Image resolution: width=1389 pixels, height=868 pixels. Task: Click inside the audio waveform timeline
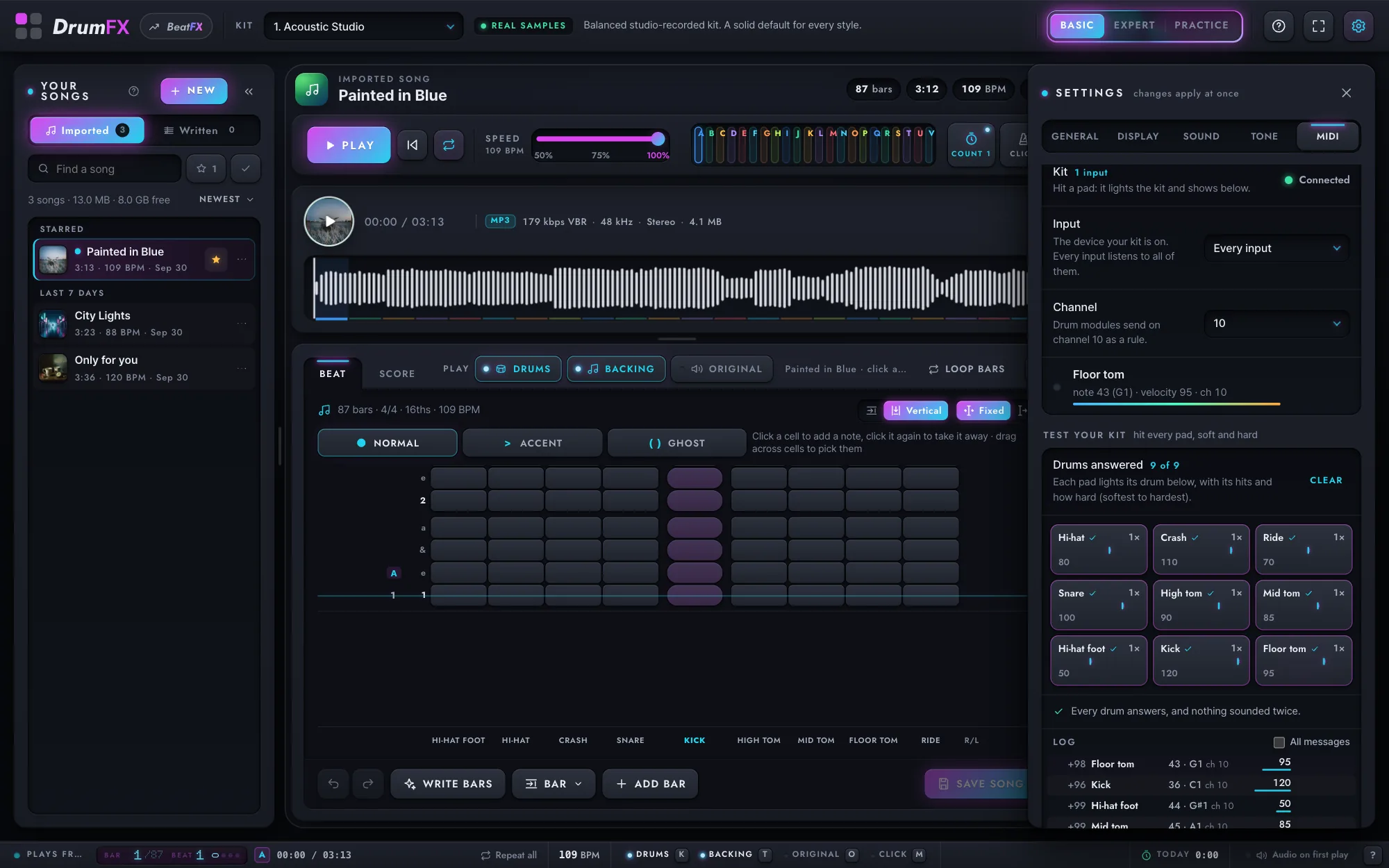point(669,288)
